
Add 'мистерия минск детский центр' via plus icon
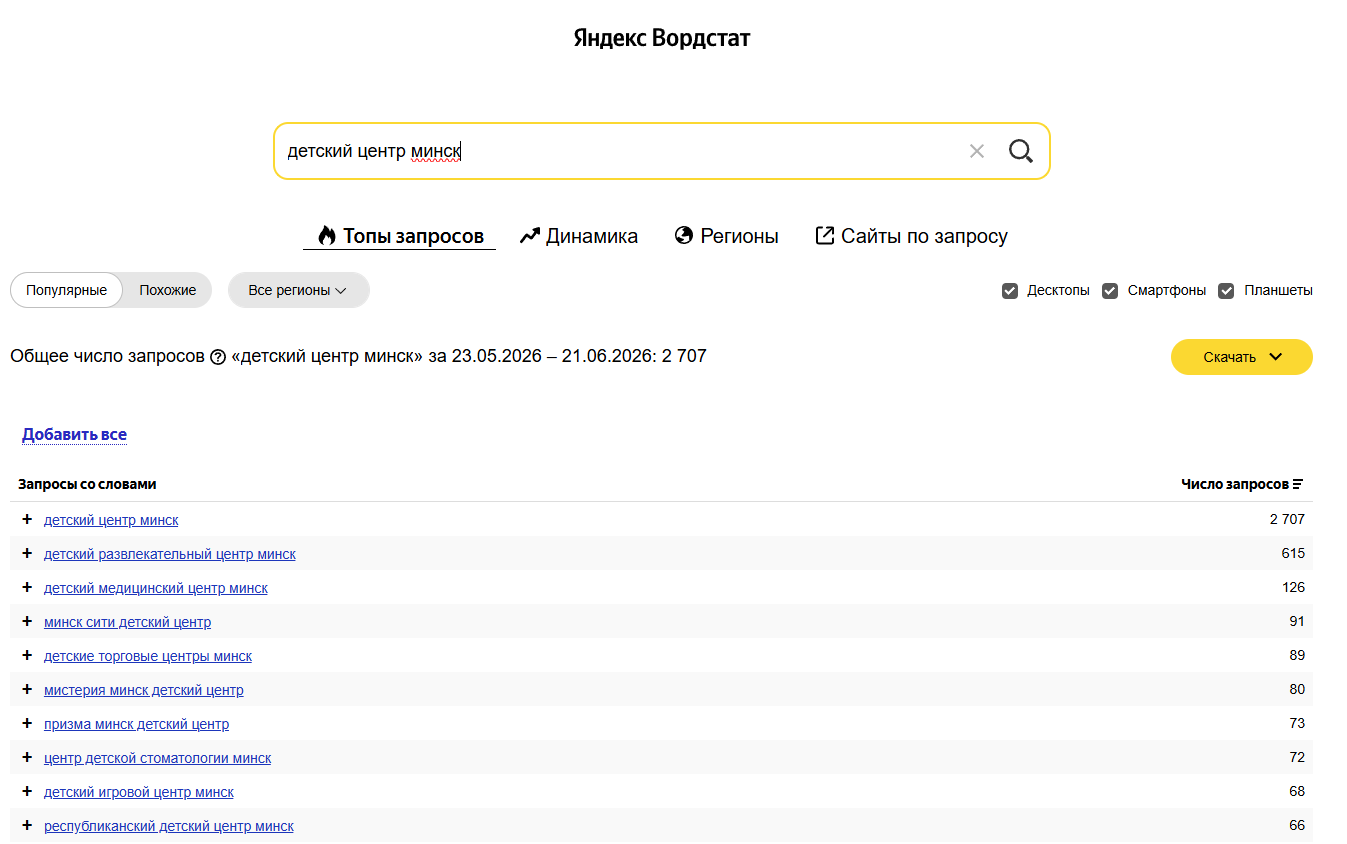[27, 689]
